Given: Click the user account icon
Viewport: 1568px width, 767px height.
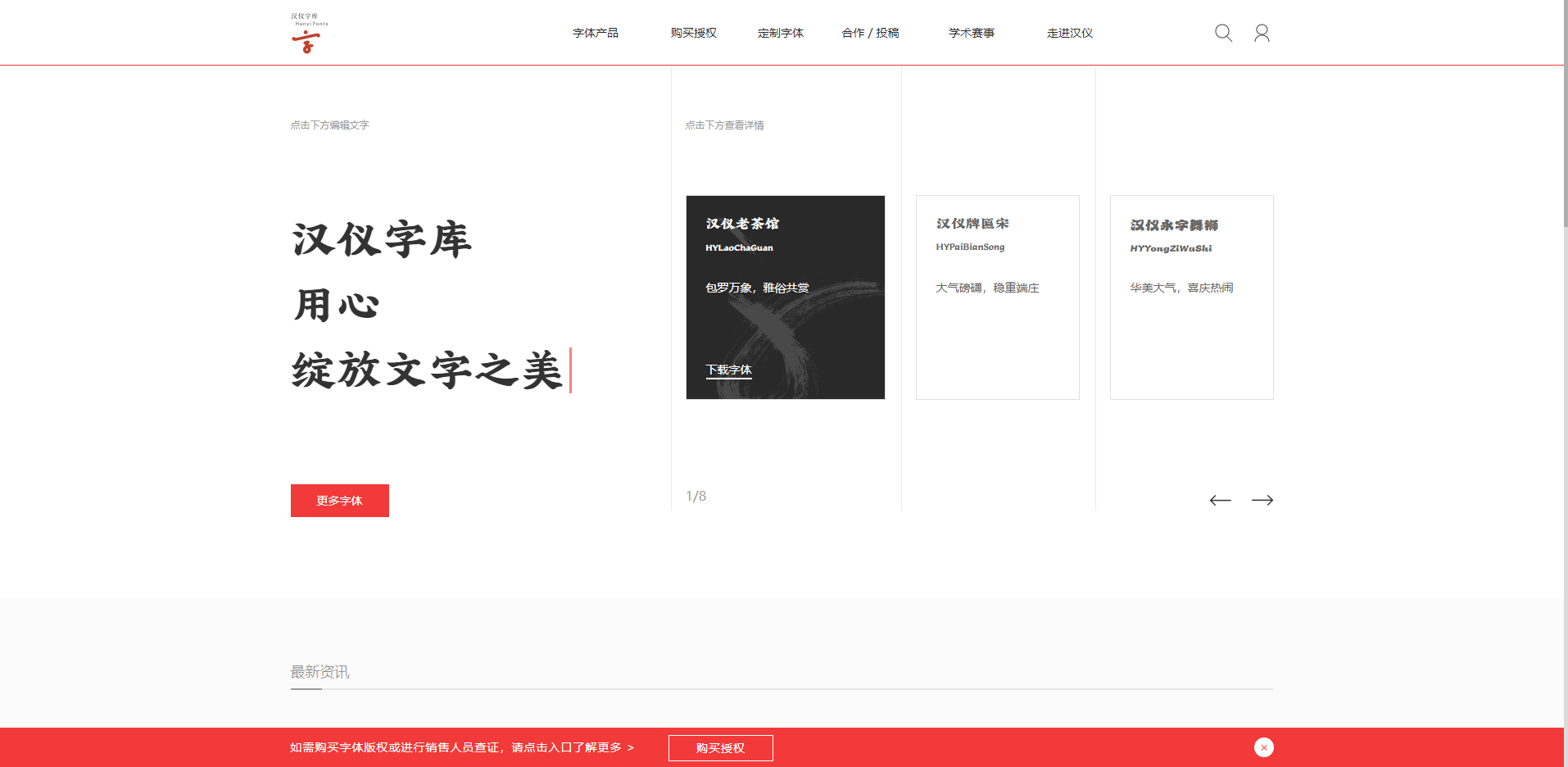Looking at the screenshot, I should point(1262,33).
